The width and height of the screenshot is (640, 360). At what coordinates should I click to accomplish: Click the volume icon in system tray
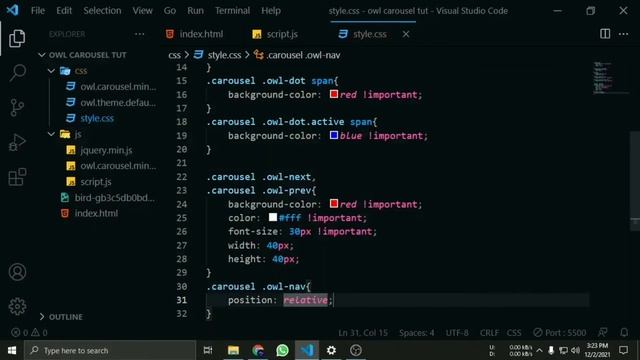(x=576, y=350)
